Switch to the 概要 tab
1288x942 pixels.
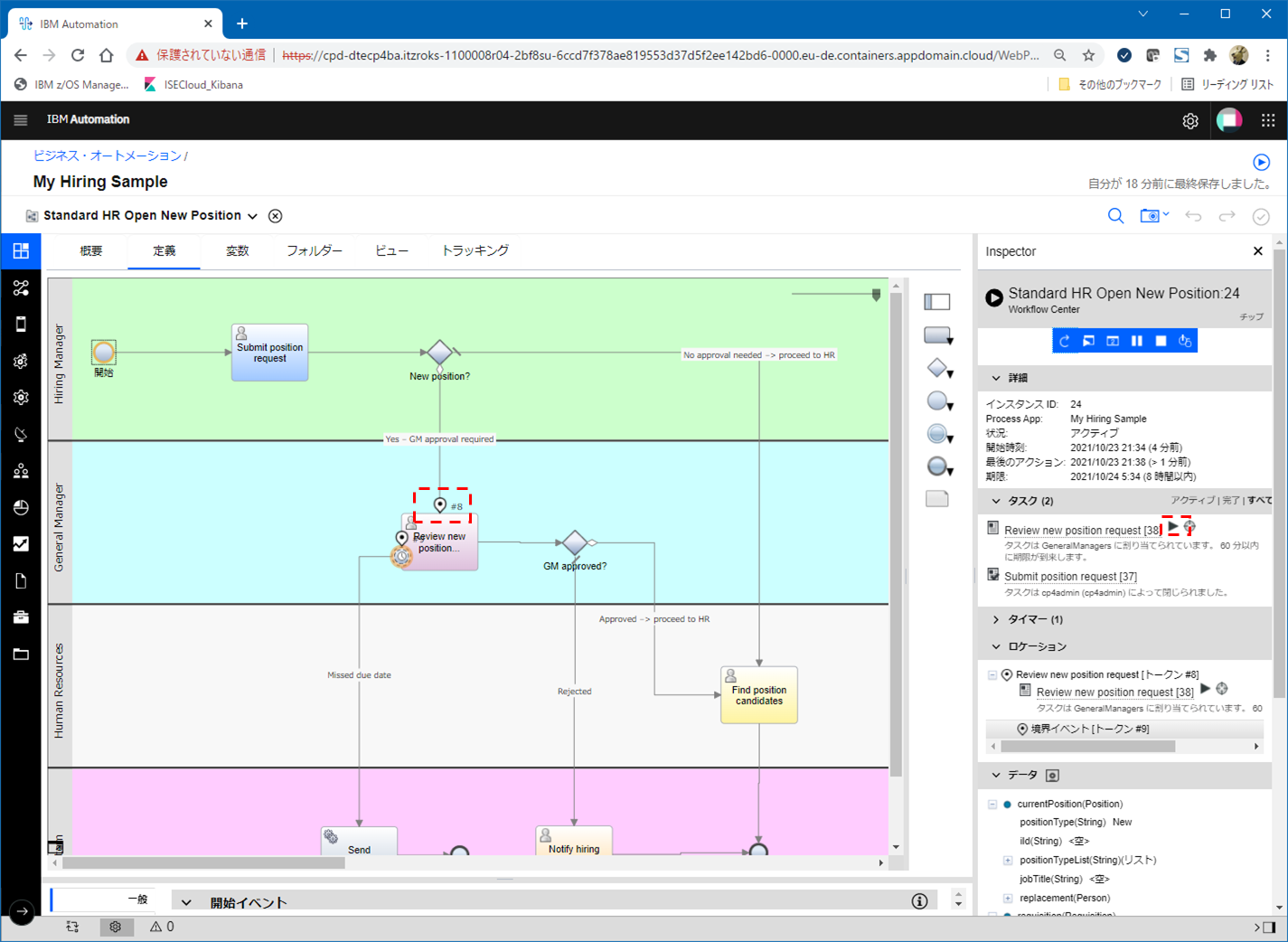point(91,251)
